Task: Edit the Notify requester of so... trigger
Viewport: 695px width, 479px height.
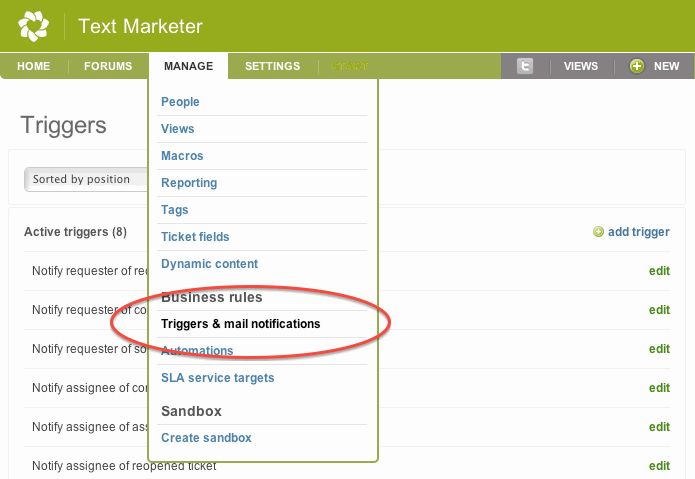Action: click(x=659, y=349)
